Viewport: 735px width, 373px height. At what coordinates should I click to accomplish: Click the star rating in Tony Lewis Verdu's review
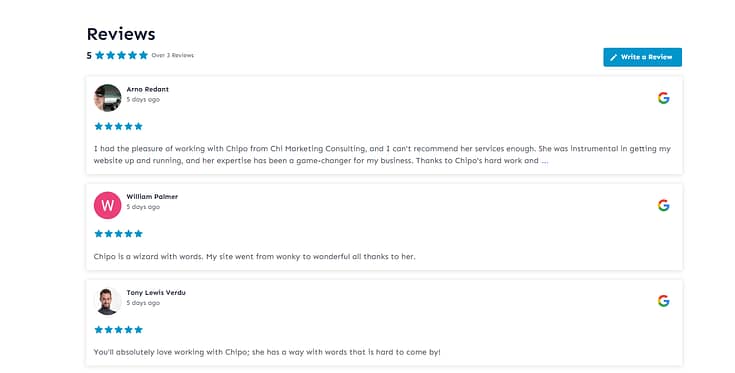[x=118, y=329]
